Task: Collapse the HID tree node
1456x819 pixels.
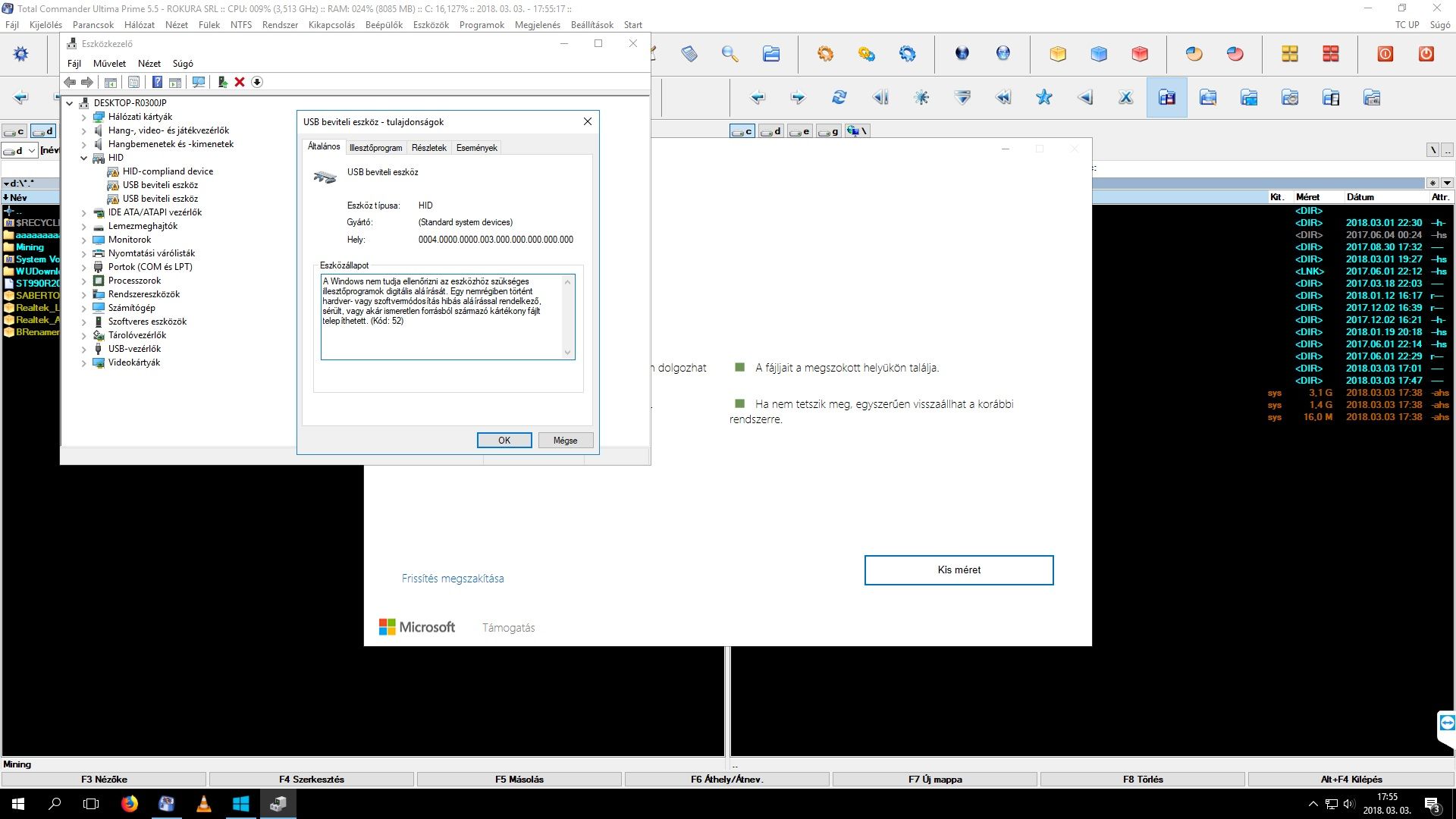Action: [84, 158]
